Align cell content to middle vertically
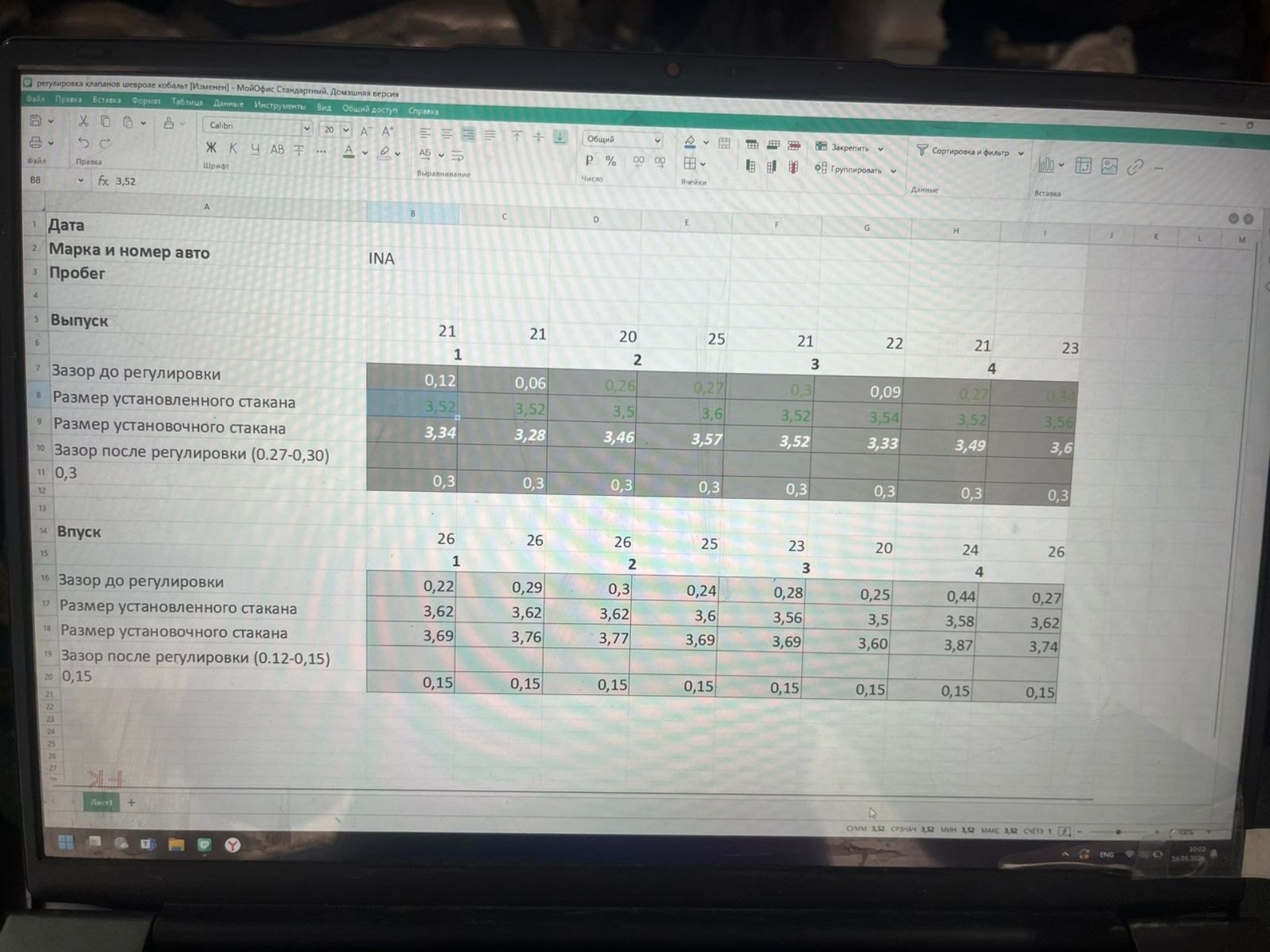1270x952 pixels. click(x=538, y=137)
